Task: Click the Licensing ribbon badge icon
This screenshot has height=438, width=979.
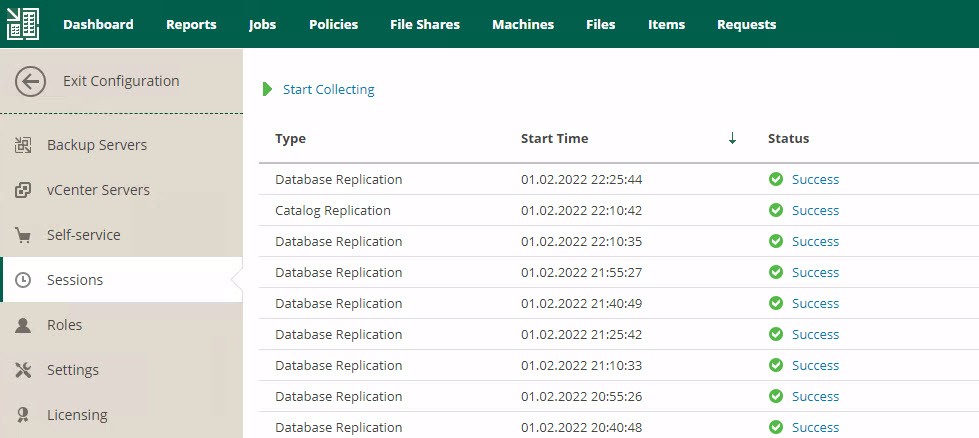Action: tap(23, 415)
